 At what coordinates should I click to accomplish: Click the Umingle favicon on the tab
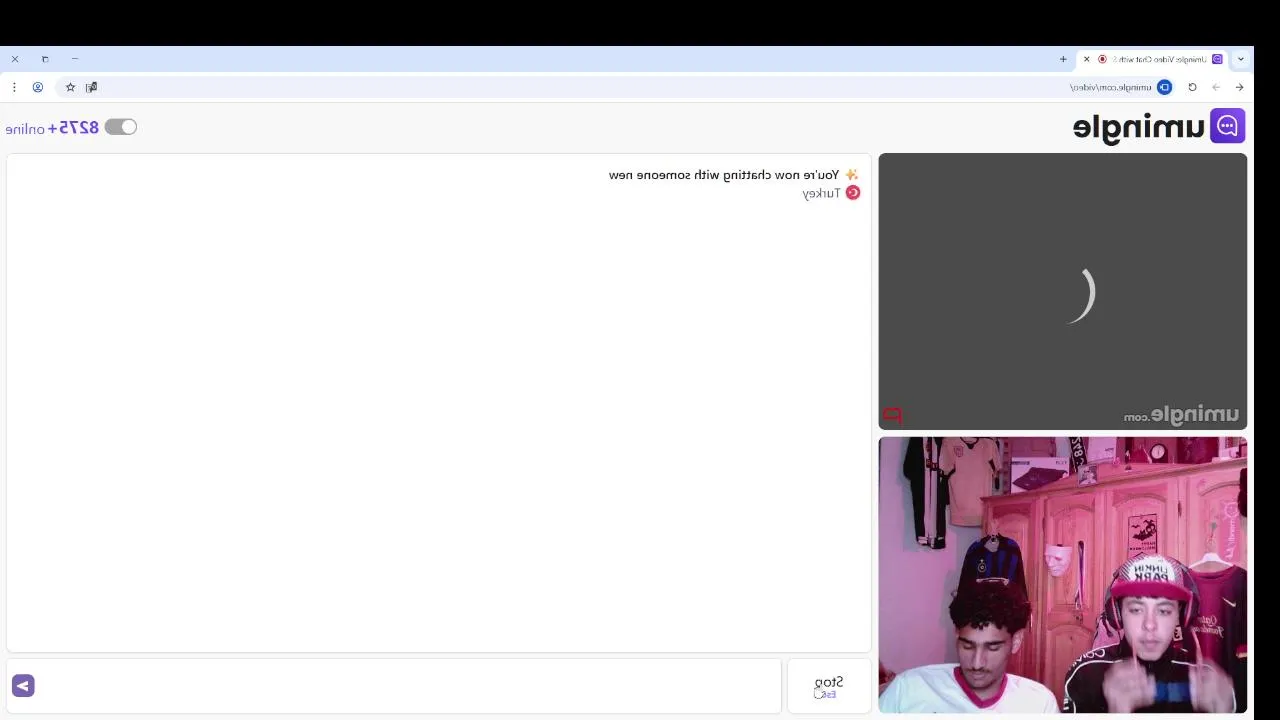(x=1217, y=59)
